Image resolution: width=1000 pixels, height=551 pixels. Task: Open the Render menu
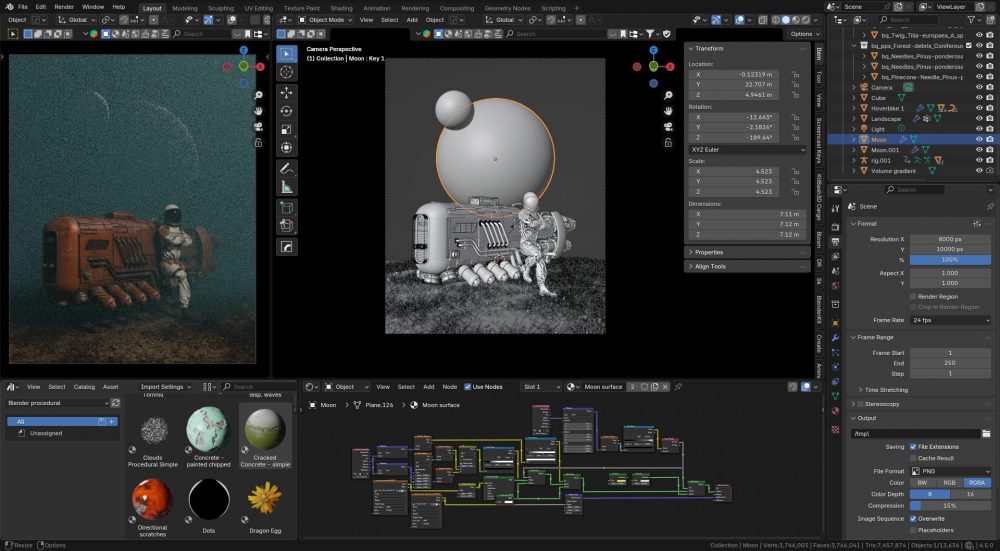click(64, 7)
